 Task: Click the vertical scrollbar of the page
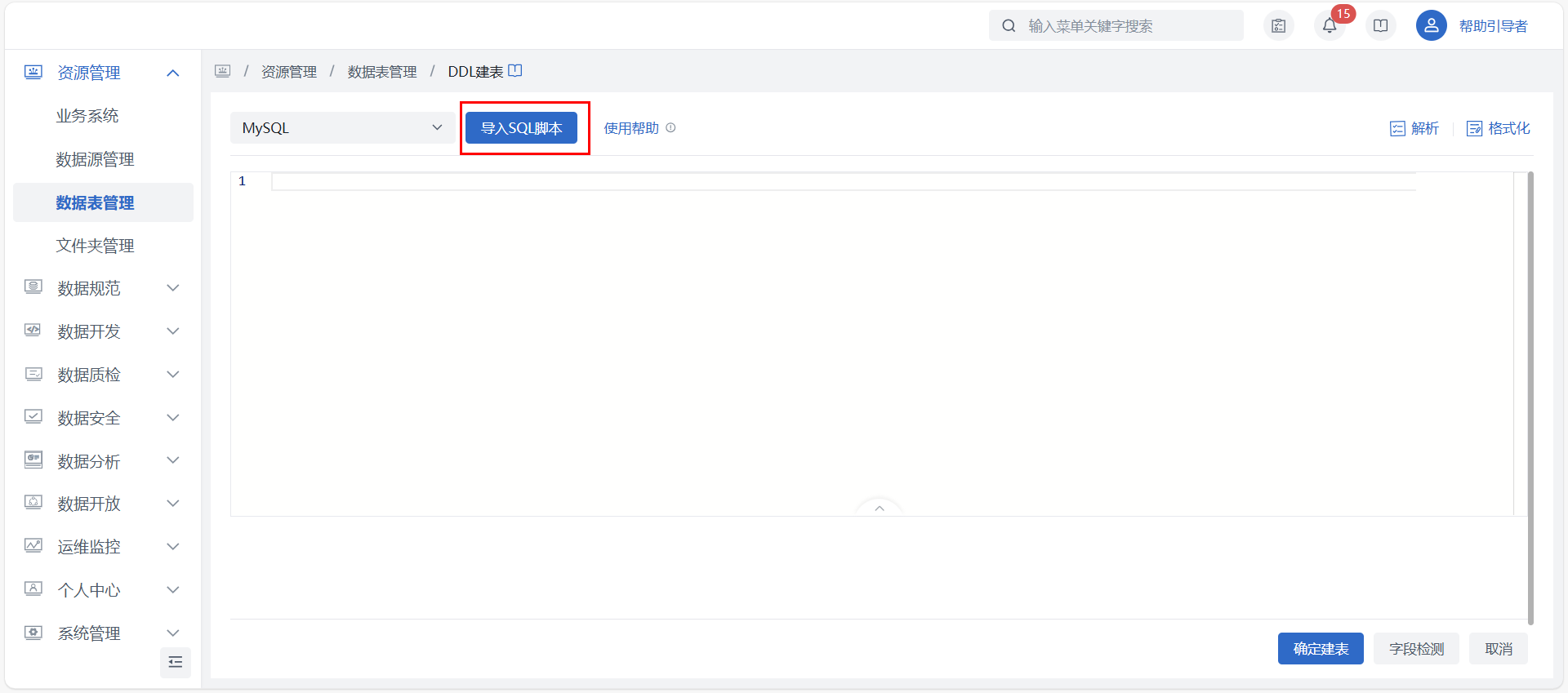click(1530, 398)
